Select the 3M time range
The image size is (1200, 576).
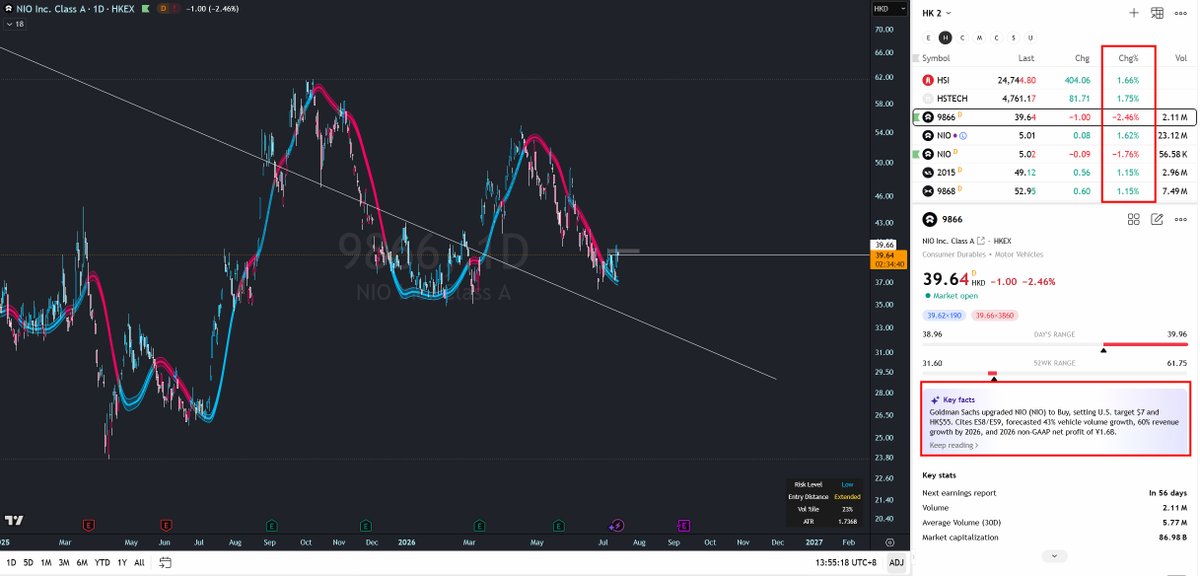tap(65, 563)
